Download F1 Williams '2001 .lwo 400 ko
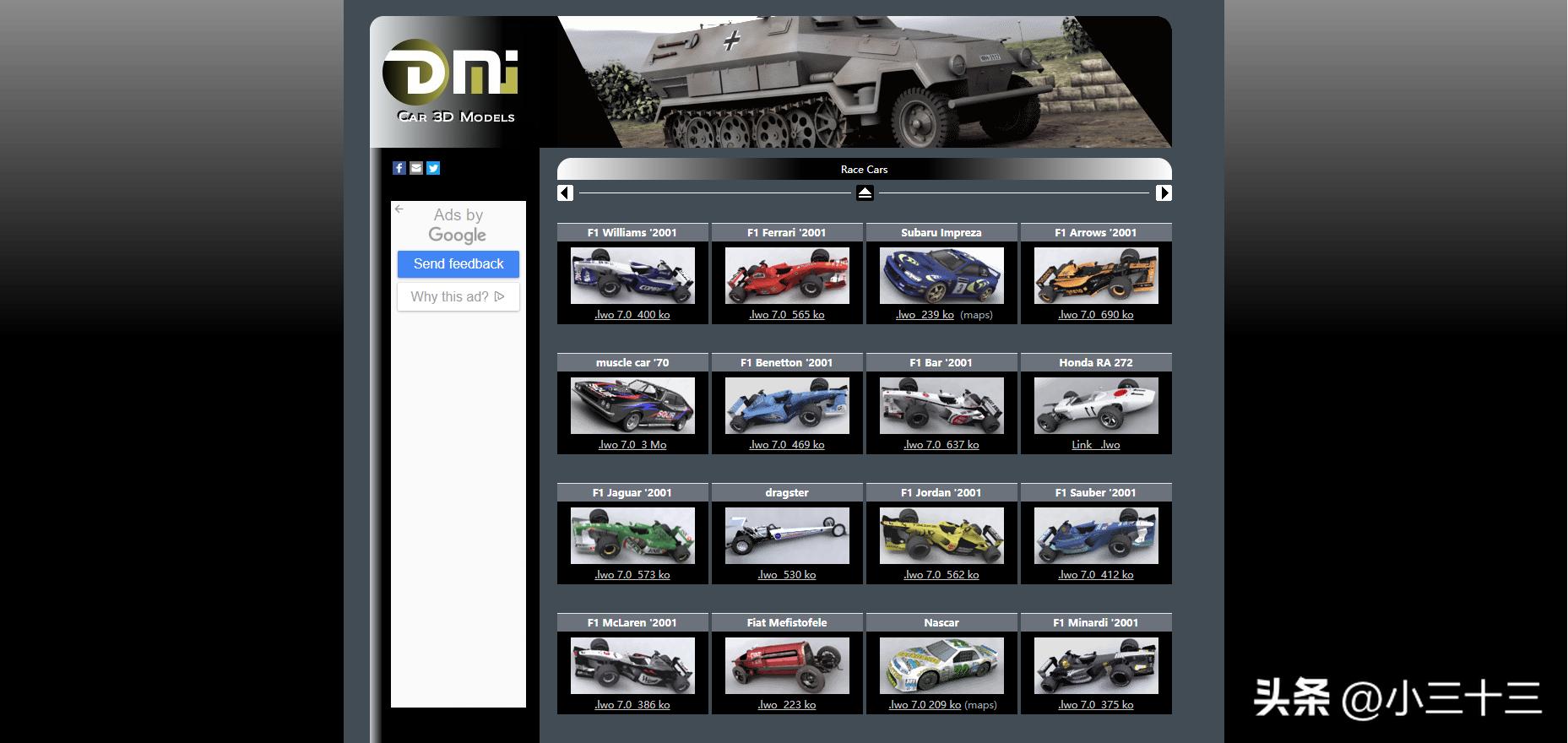The width and height of the screenshot is (1568, 743). (632, 315)
